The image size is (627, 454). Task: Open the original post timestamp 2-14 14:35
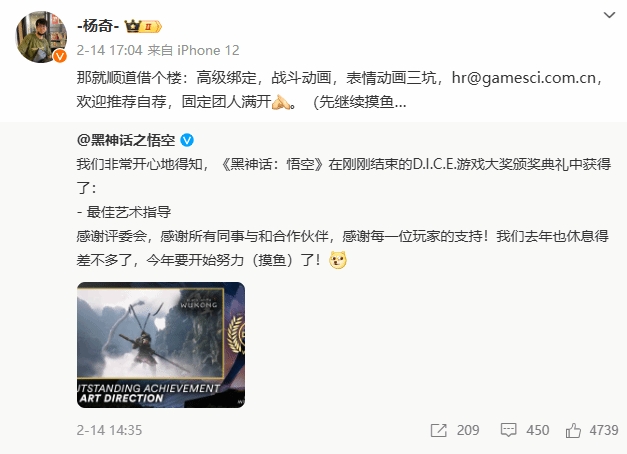coord(110,430)
